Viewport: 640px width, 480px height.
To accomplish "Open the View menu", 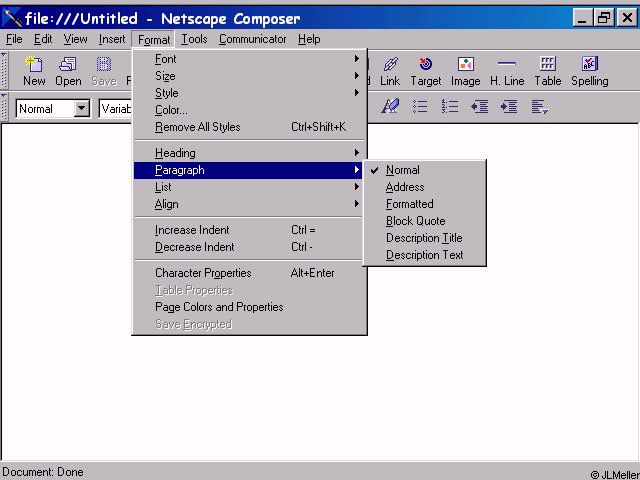I will click(x=75, y=39).
